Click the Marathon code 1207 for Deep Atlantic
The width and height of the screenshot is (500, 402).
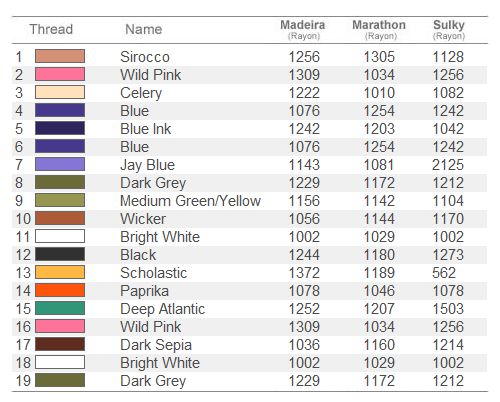pyautogui.click(x=379, y=309)
